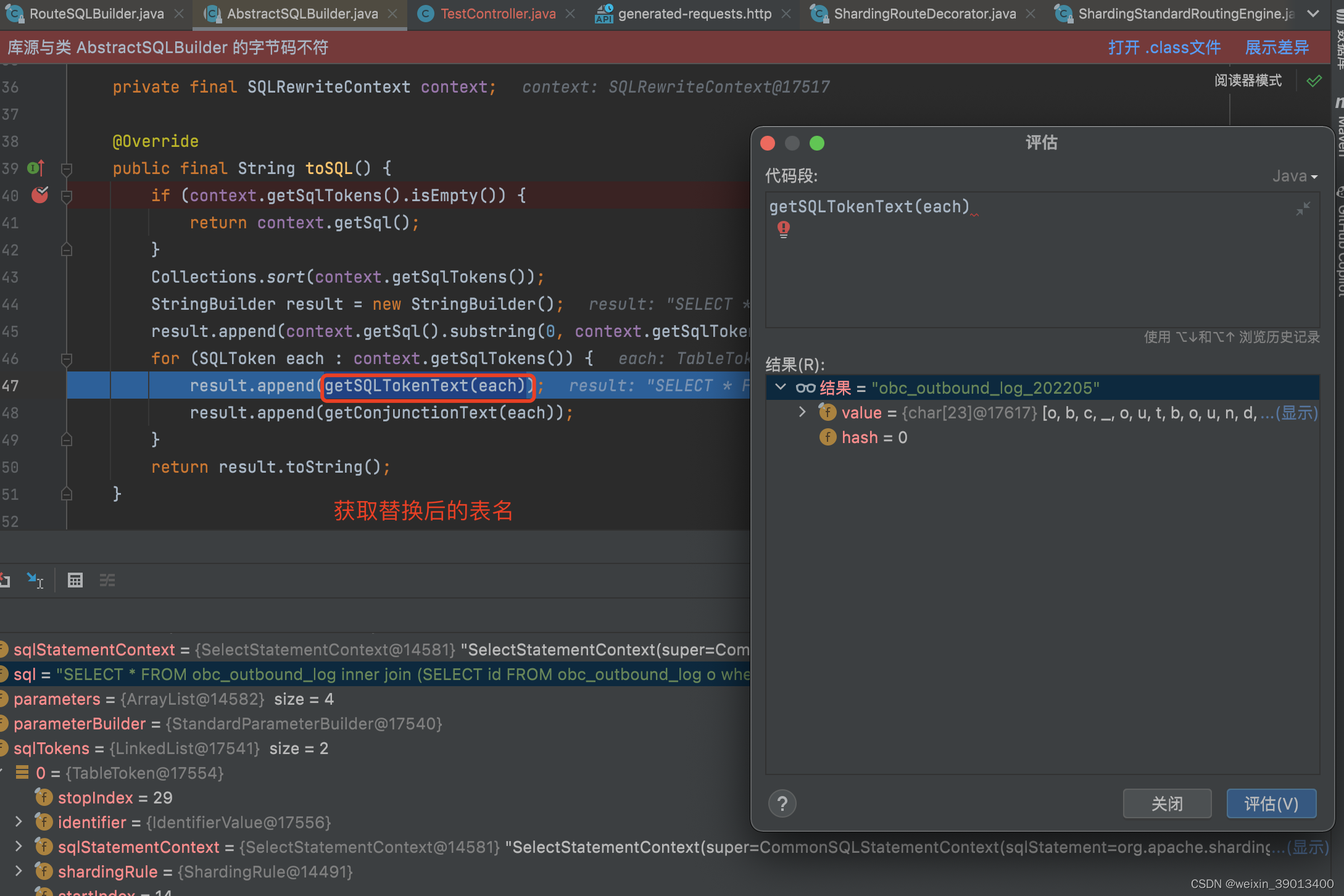The image size is (1344, 896).
Task: Click the red error bulb under the expression
Action: point(783,230)
